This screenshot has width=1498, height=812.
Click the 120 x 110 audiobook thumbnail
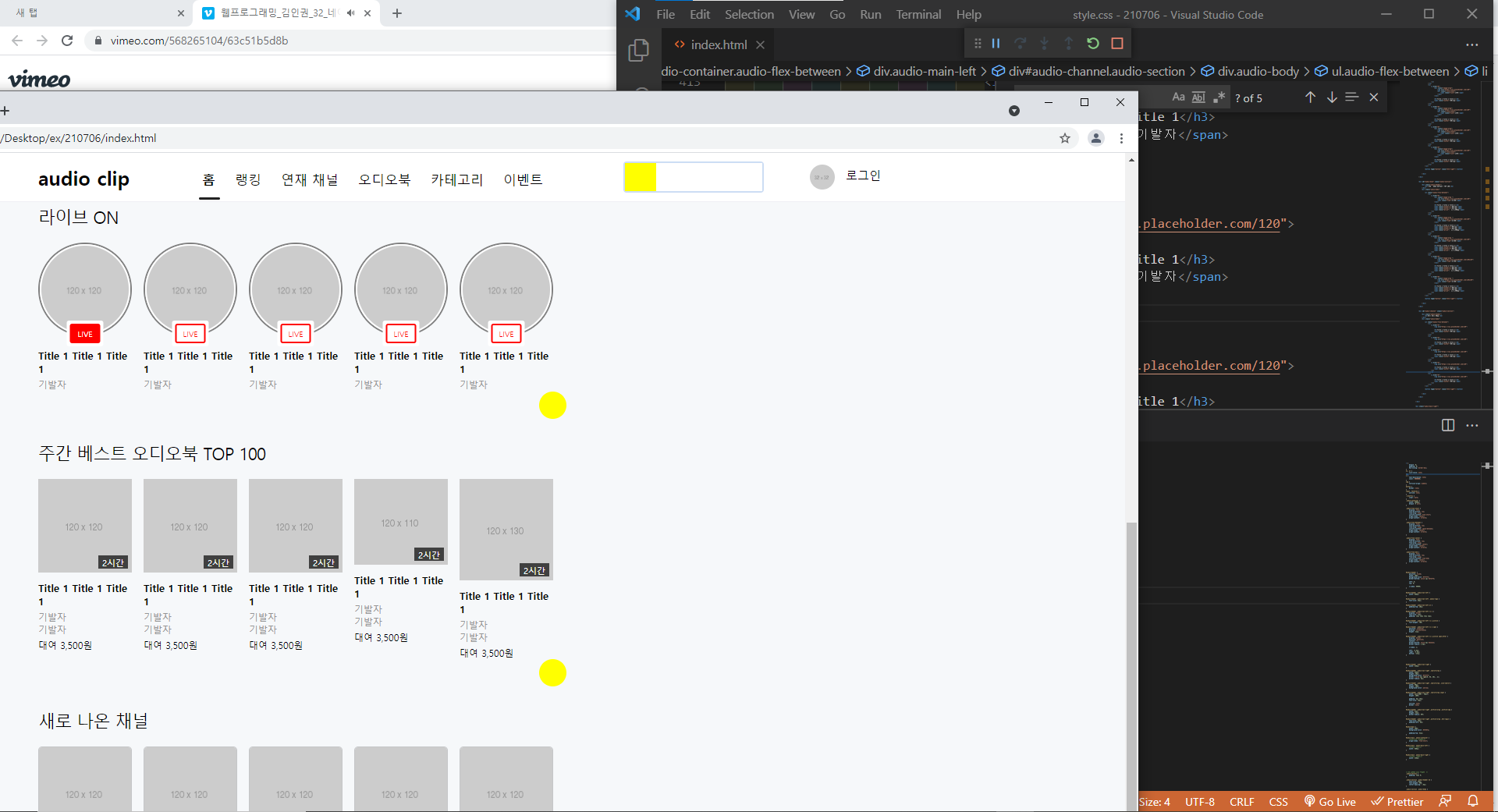[x=401, y=521]
